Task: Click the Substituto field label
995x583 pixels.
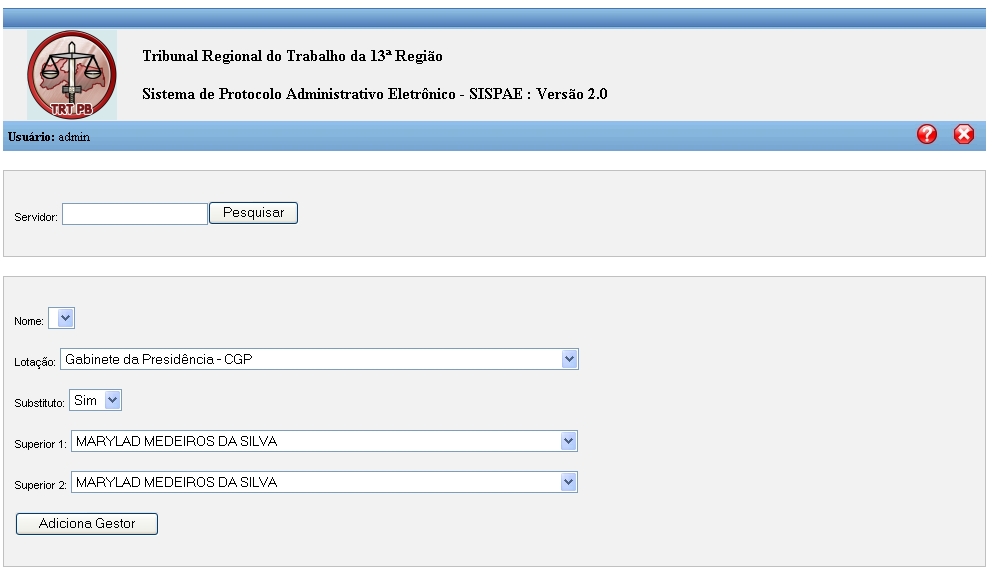Action: coord(39,403)
